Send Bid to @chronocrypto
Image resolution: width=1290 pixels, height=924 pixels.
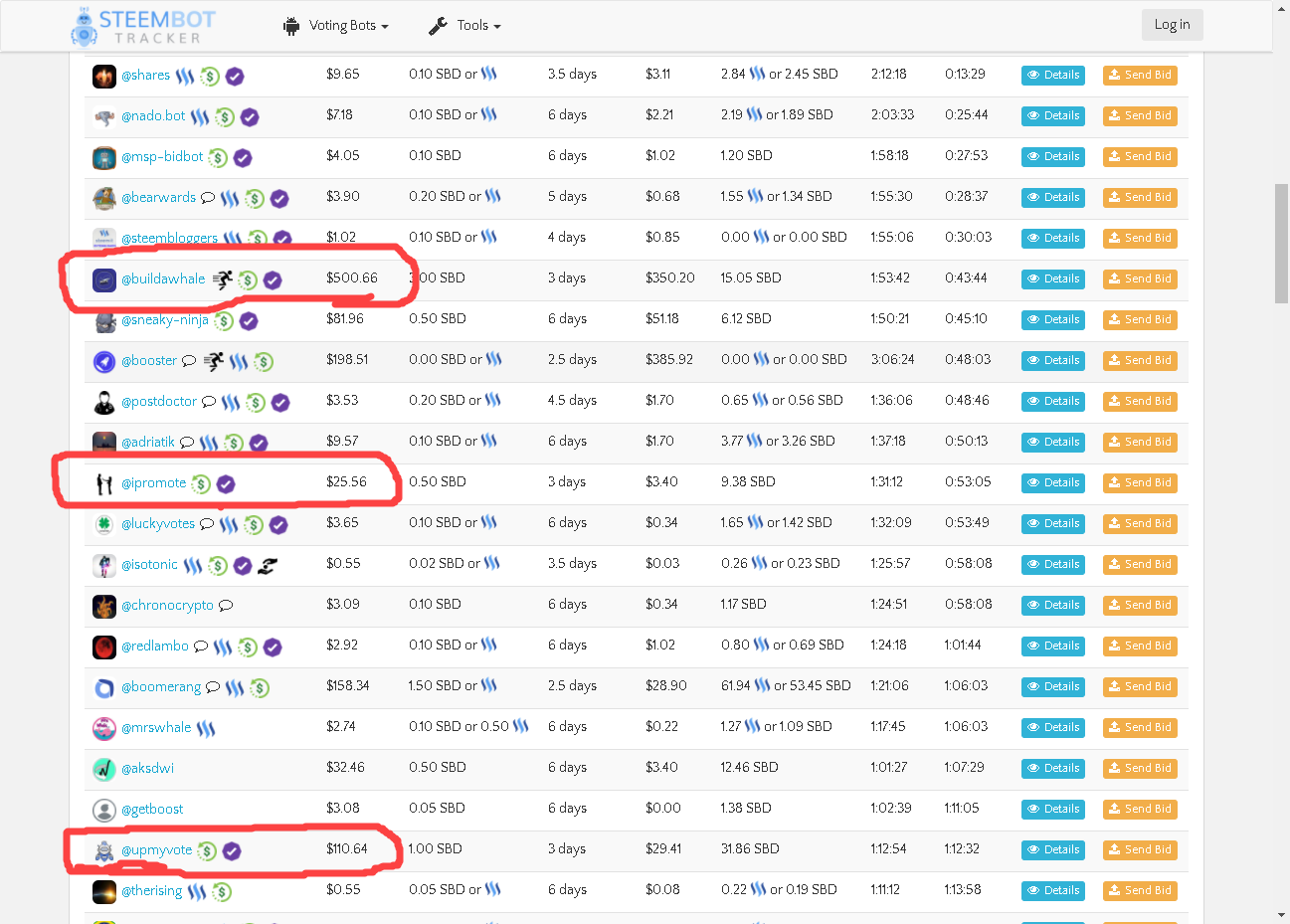(x=1140, y=606)
